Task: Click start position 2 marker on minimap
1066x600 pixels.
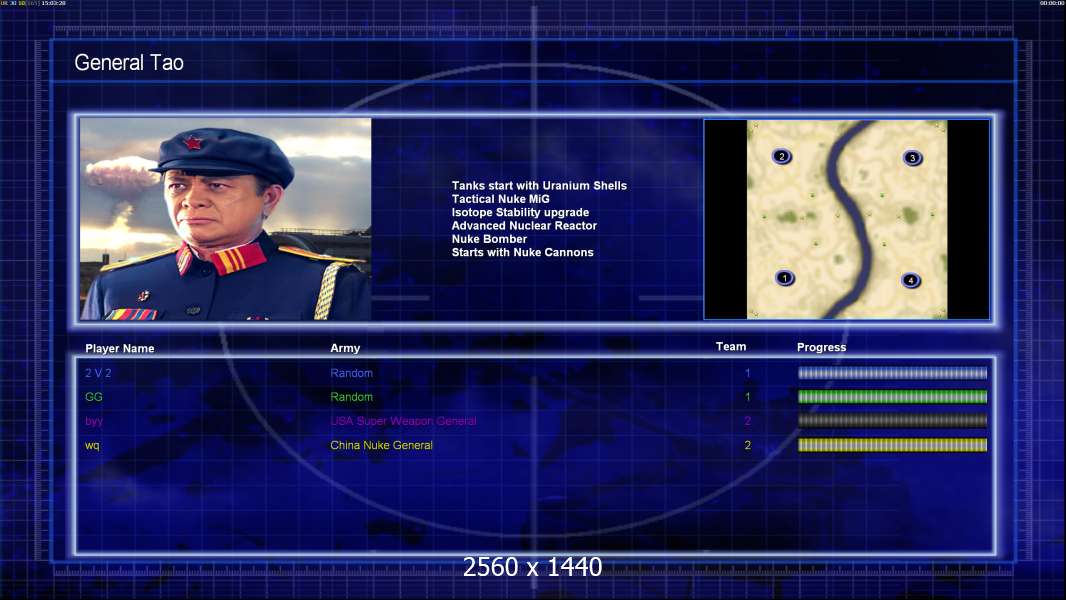Action: tap(782, 156)
